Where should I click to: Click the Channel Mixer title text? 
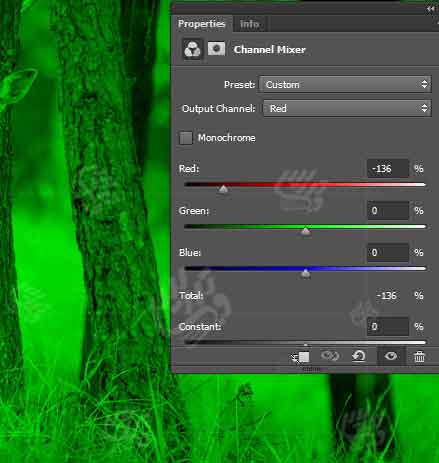click(x=269, y=50)
